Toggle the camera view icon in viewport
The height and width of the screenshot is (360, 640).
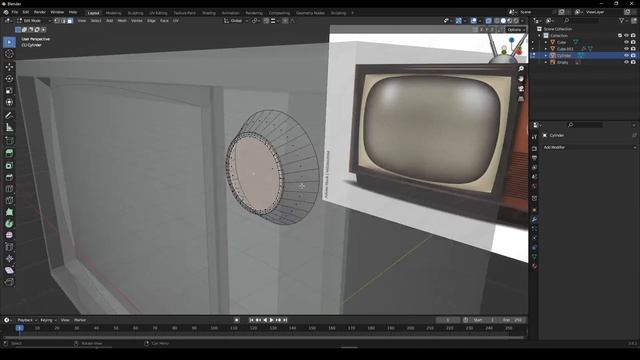[x=521, y=89]
